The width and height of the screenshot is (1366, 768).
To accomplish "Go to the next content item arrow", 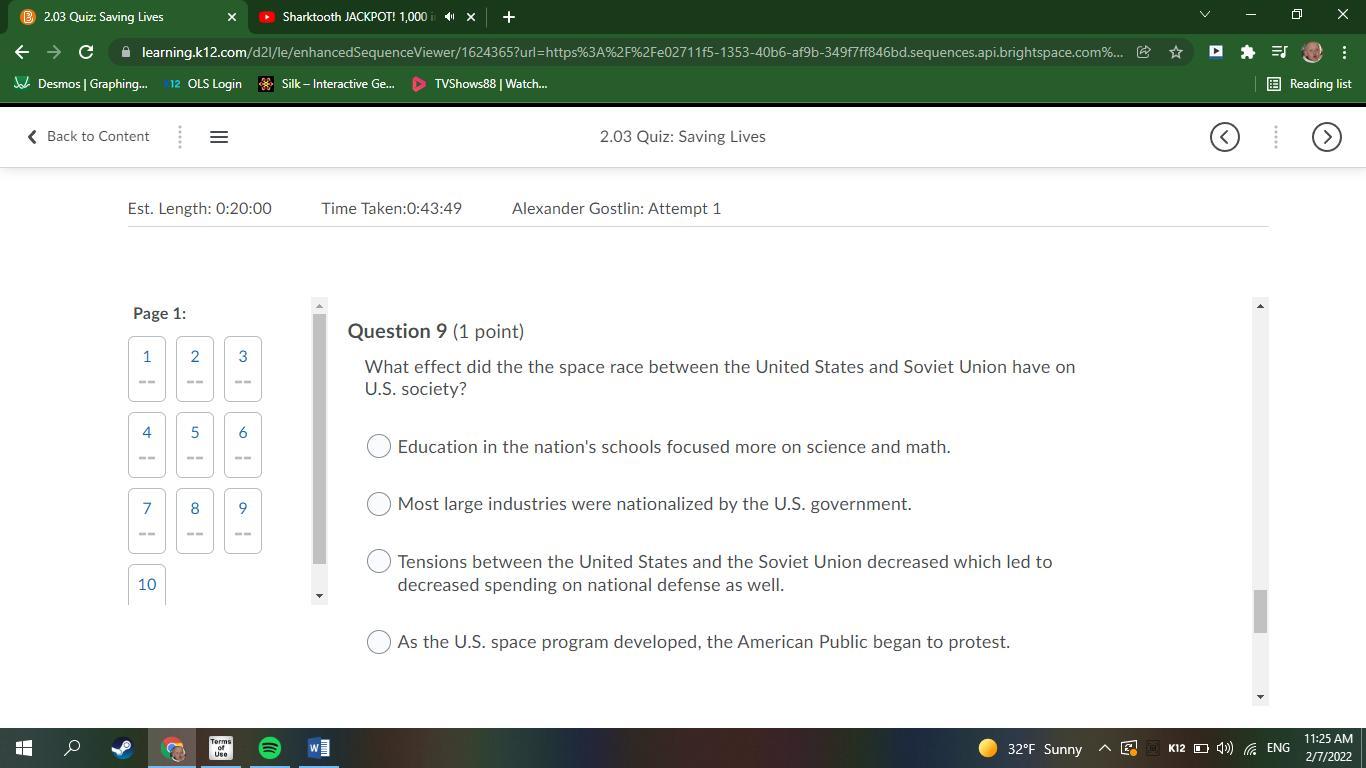I will tap(1326, 137).
